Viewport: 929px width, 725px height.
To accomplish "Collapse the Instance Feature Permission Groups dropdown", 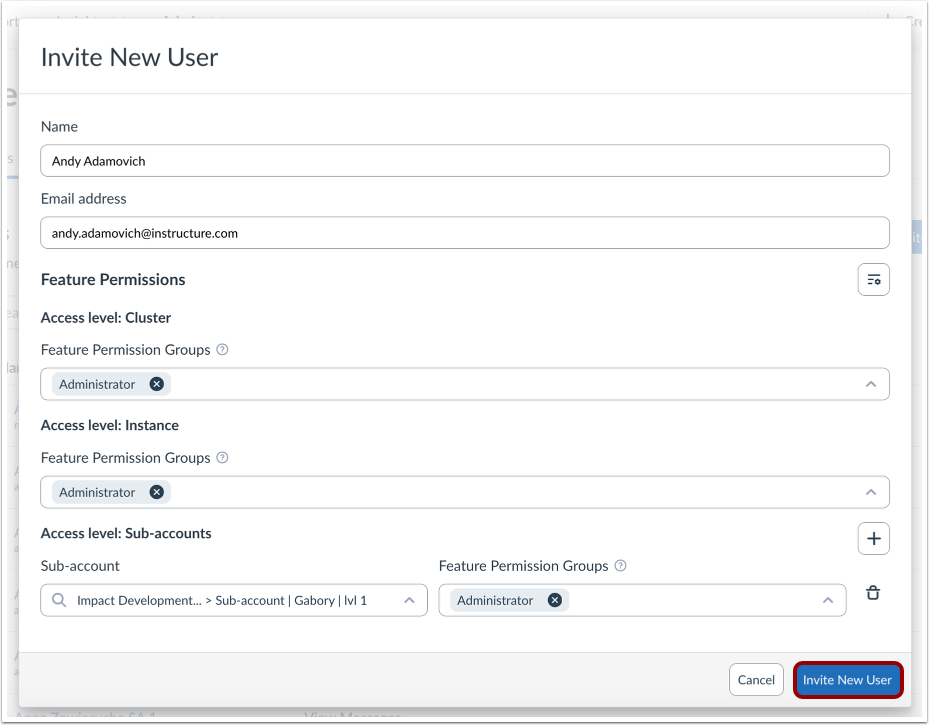I will coord(870,491).
